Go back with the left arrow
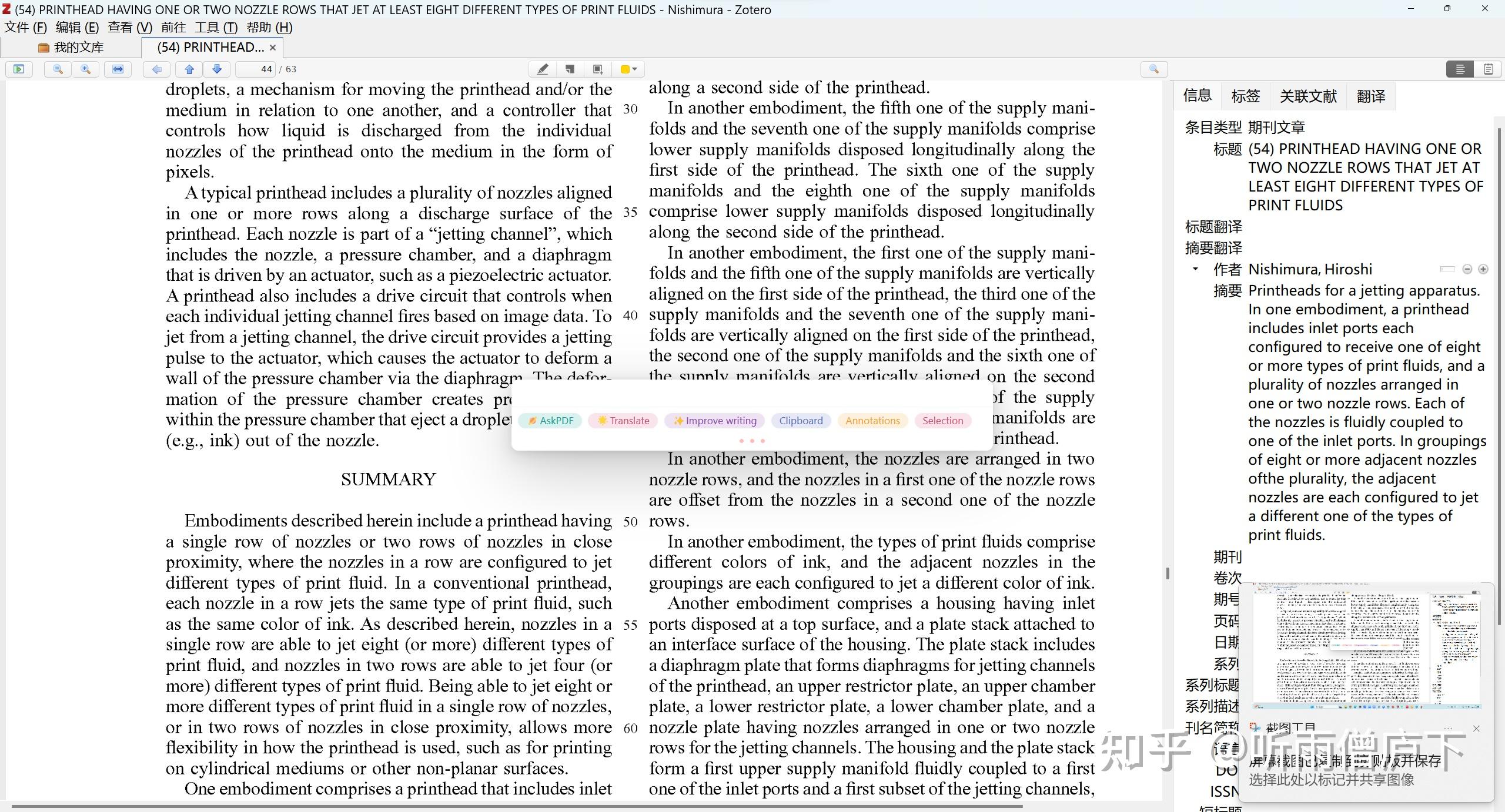This screenshot has height=812, width=1505. pos(156,69)
